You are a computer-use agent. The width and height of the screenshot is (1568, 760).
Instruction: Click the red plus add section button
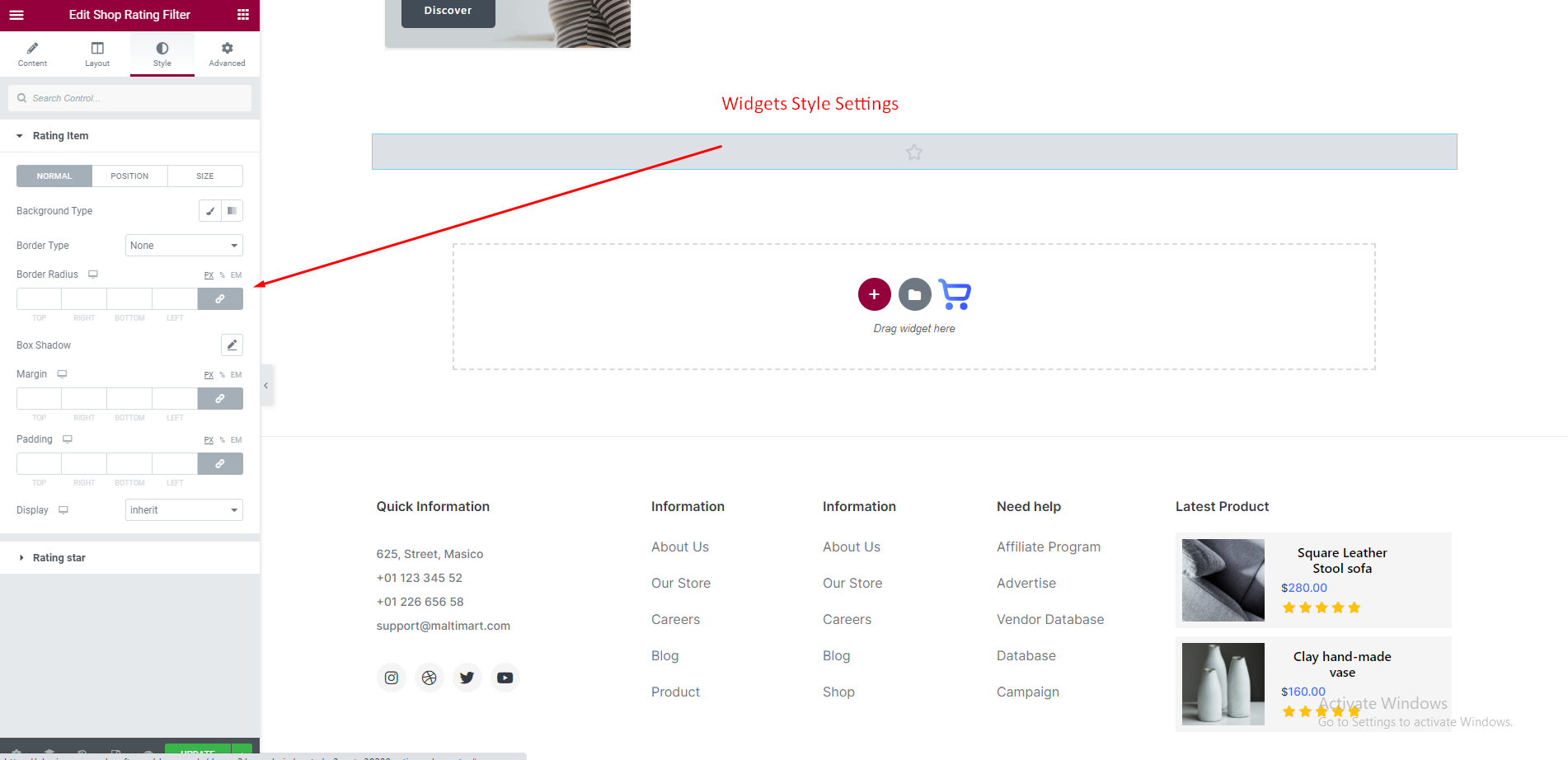[874, 294]
